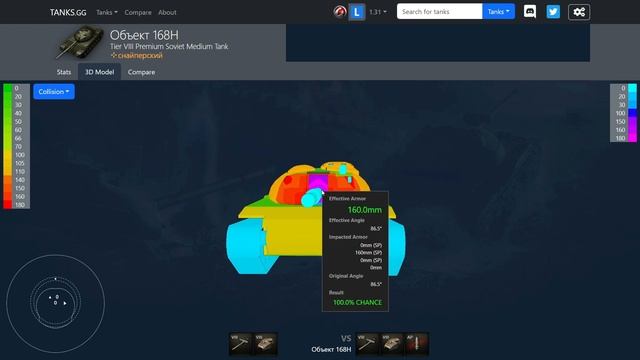The height and width of the screenshot is (360, 640).
Task: Click the VS-side VIII turret icon
Action: pos(392,344)
